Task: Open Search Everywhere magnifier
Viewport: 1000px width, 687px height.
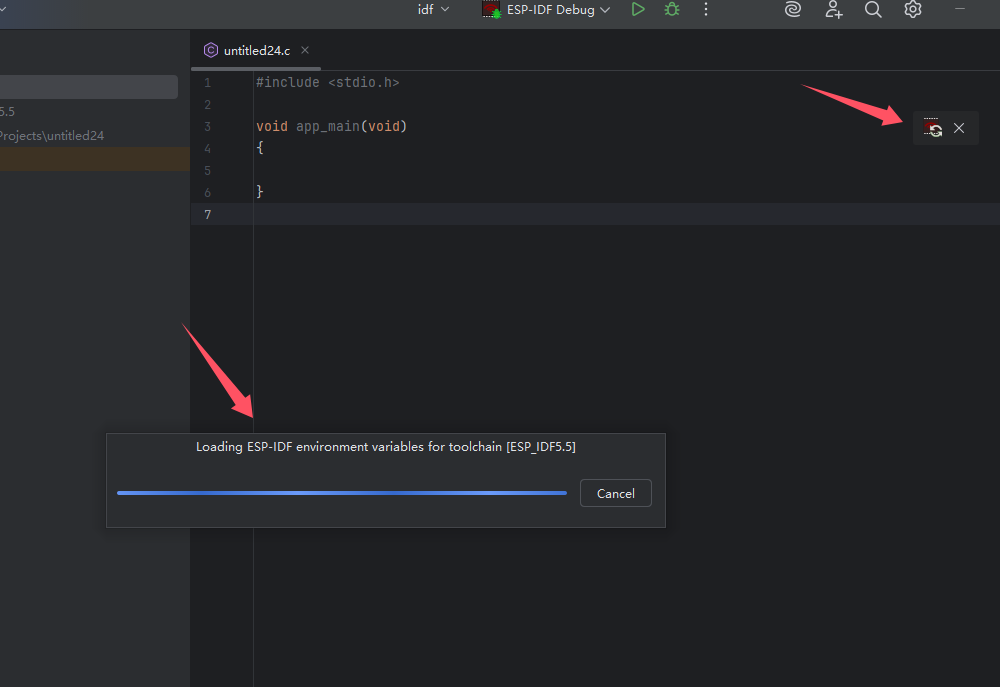Action: [873, 10]
